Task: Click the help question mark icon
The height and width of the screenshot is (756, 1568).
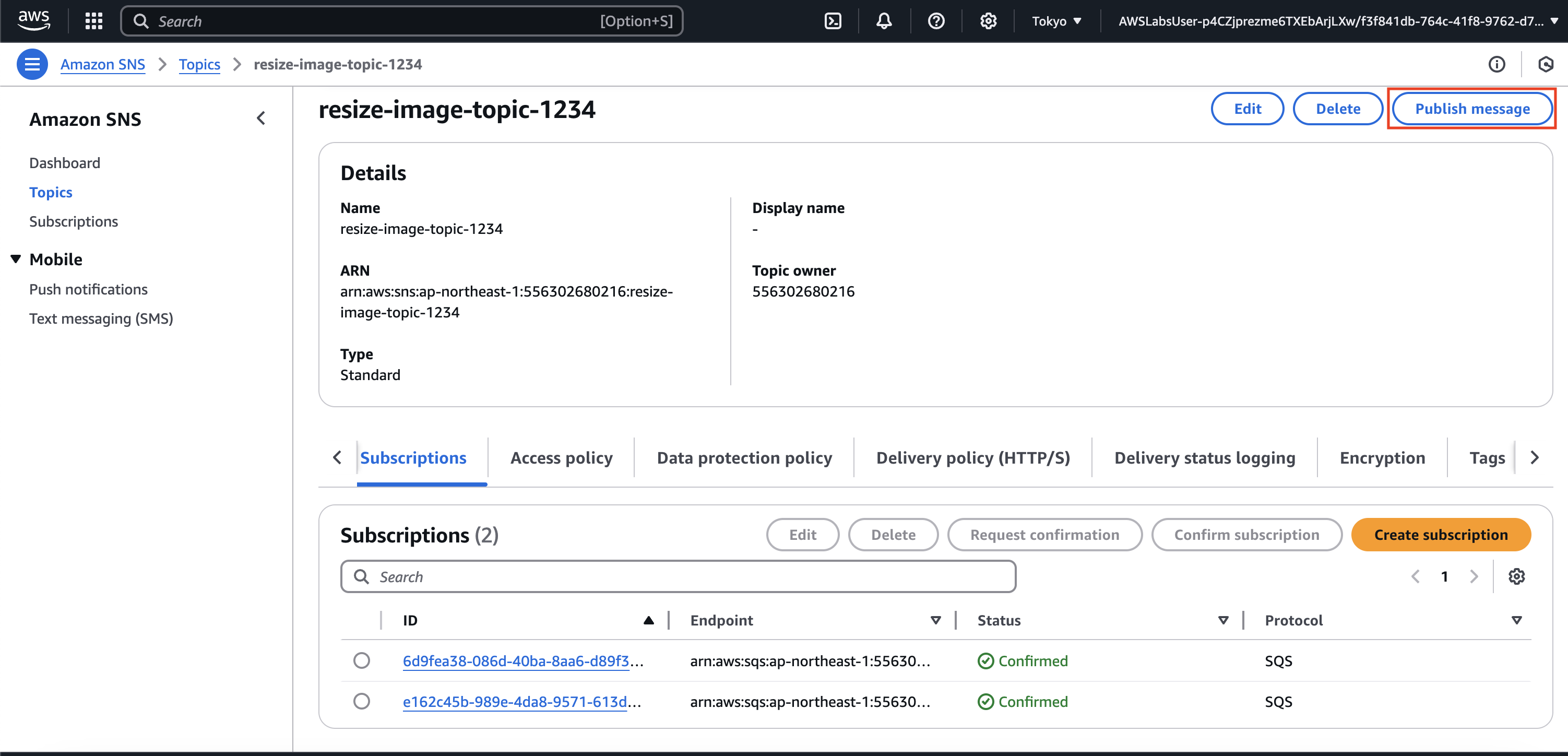Action: [x=935, y=21]
